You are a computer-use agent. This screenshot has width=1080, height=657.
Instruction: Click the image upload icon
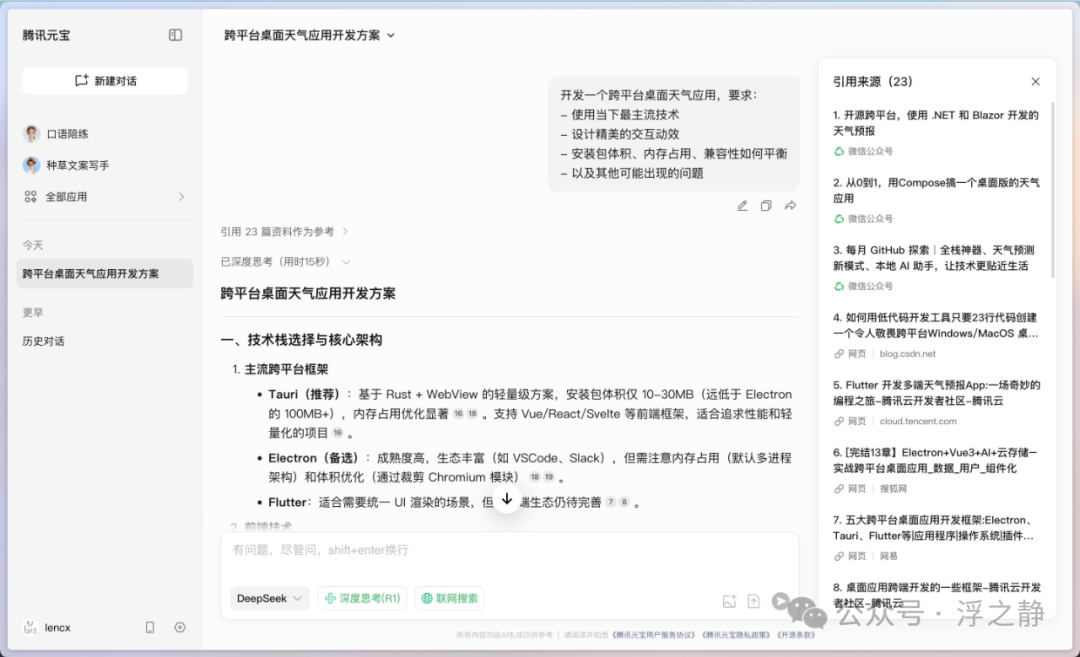pyautogui.click(x=729, y=601)
